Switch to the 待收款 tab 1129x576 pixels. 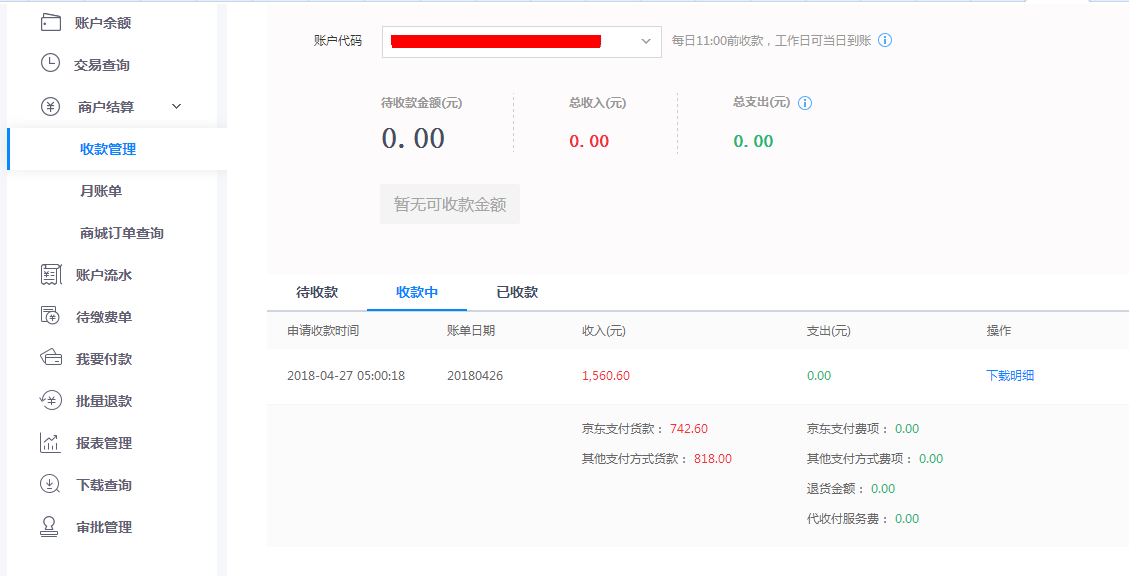pyautogui.click(x=317, y=292)
